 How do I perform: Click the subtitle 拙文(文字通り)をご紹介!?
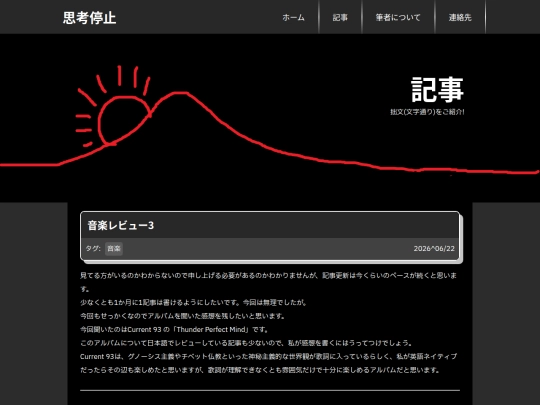coord(427,112)
